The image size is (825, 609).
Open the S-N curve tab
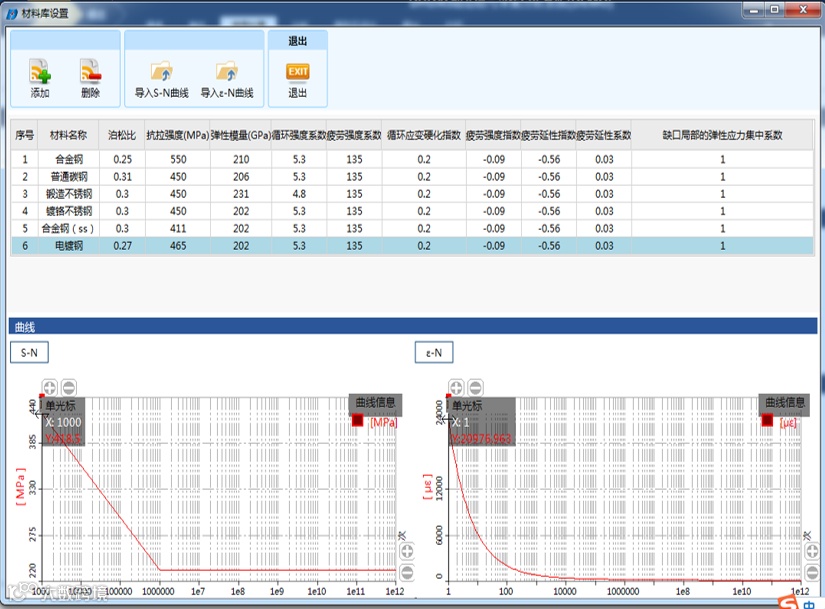(29, 353)
